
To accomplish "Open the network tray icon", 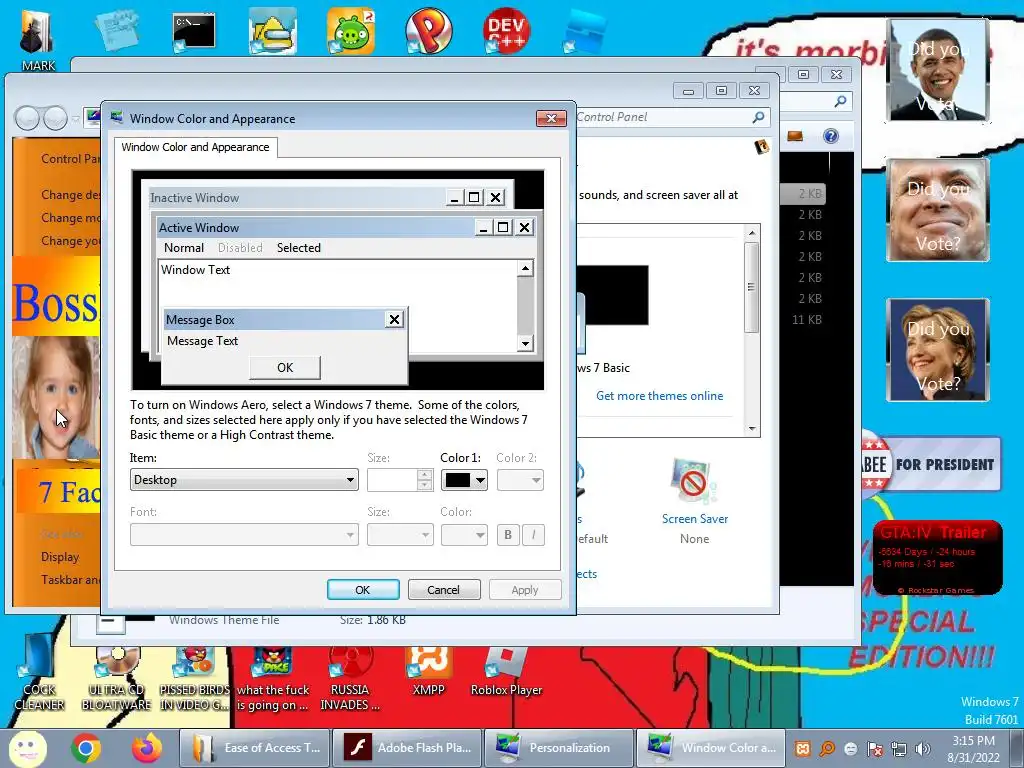I will [x=899, y=748].
